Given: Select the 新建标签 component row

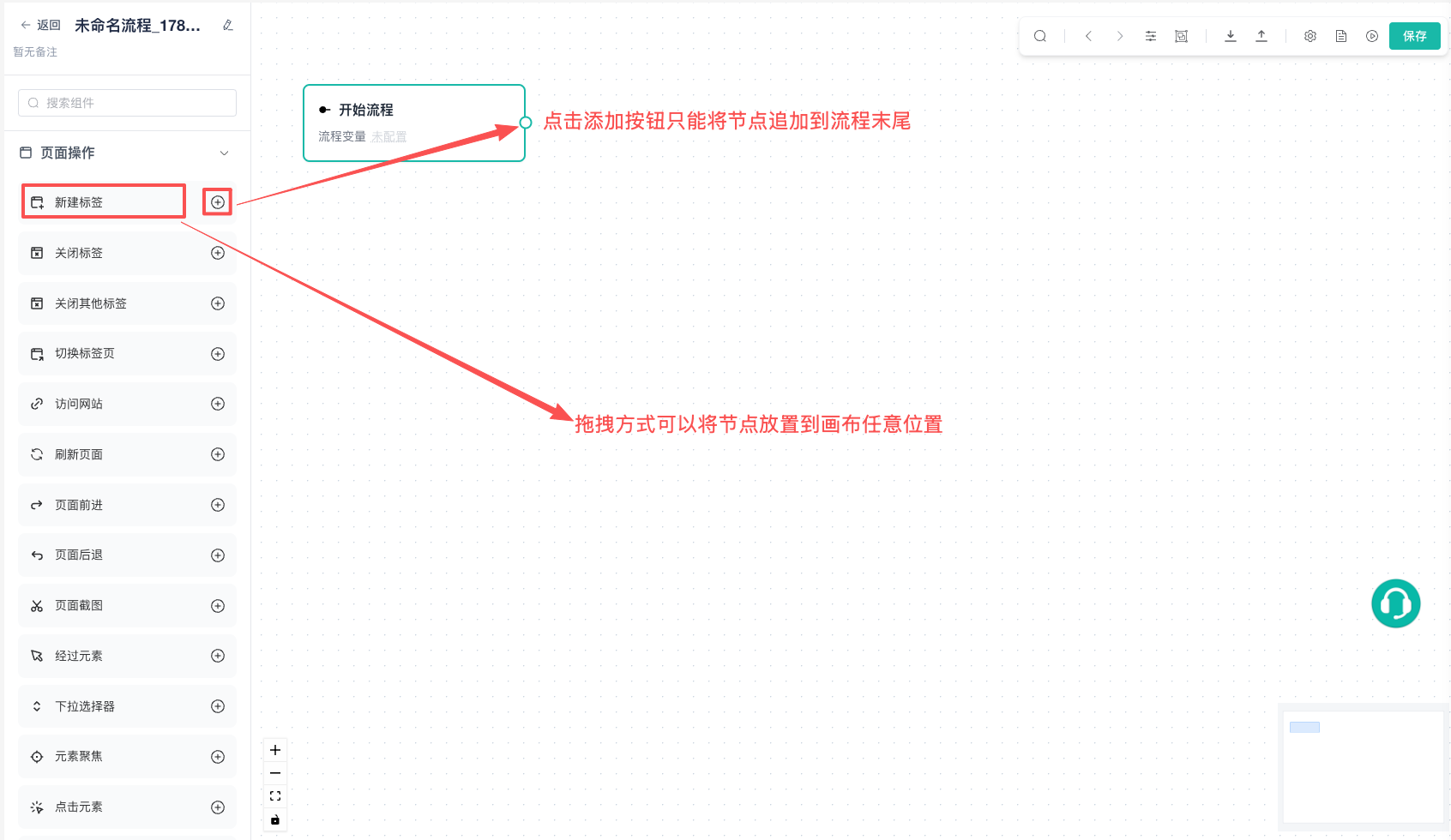Looking at the screenshot, I should tap(127, 202).
